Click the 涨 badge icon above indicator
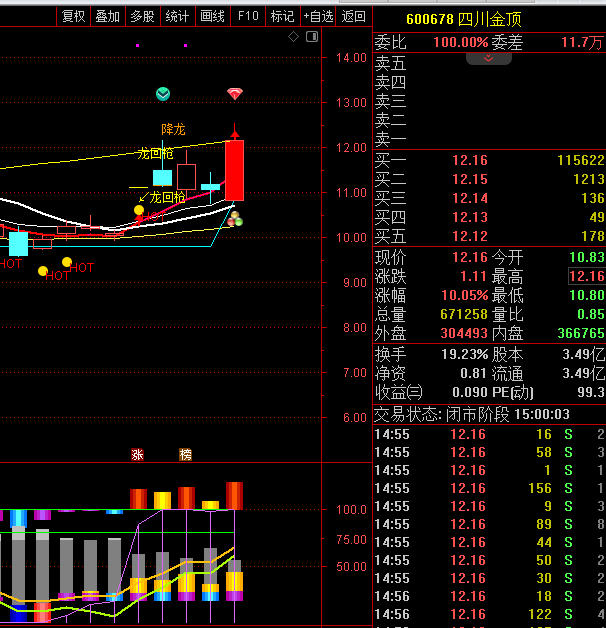 (137, 454)
